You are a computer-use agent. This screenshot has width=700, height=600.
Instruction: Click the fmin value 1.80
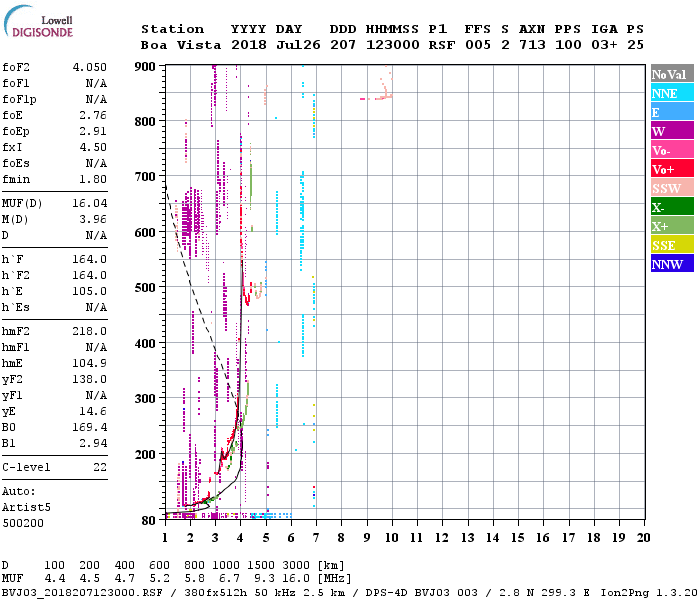coord(93,179)
